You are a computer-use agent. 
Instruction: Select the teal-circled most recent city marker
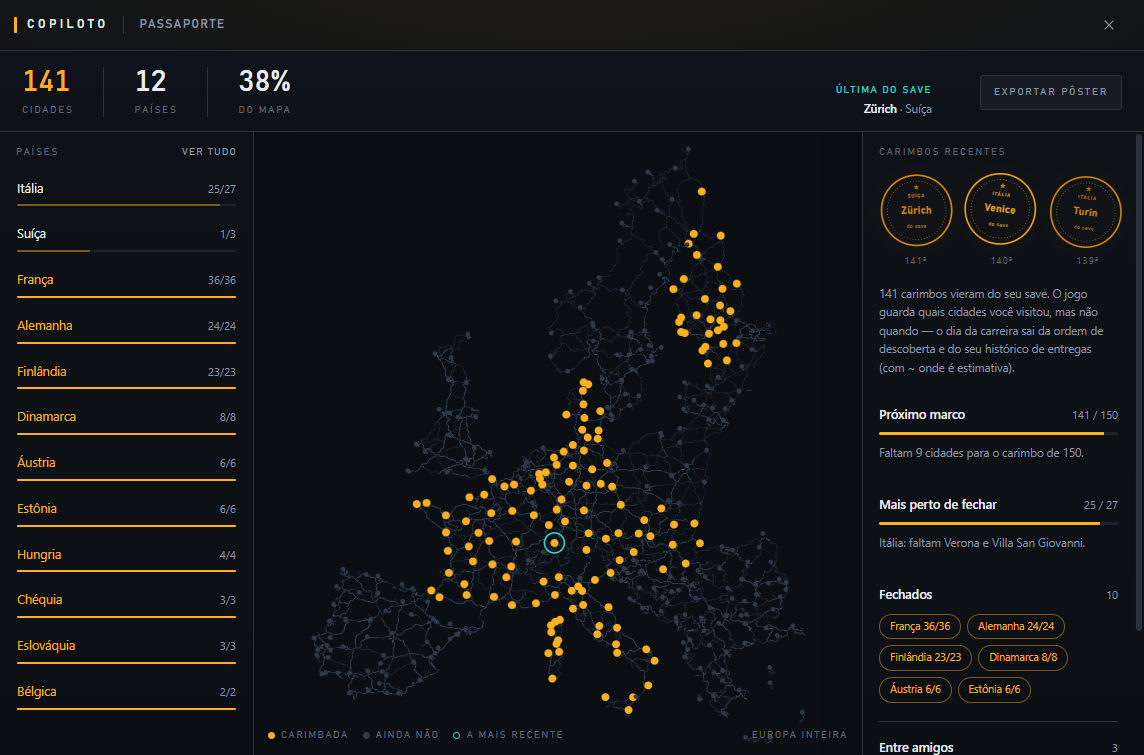[554, 543]
